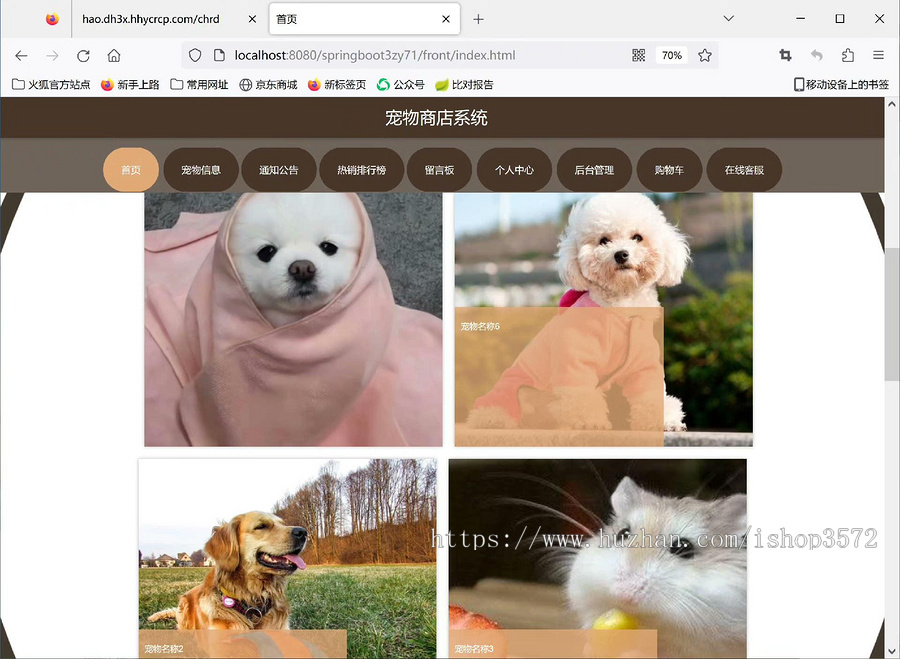Minimize the Firefox window
900x659 pixels.
click(800, 18)
